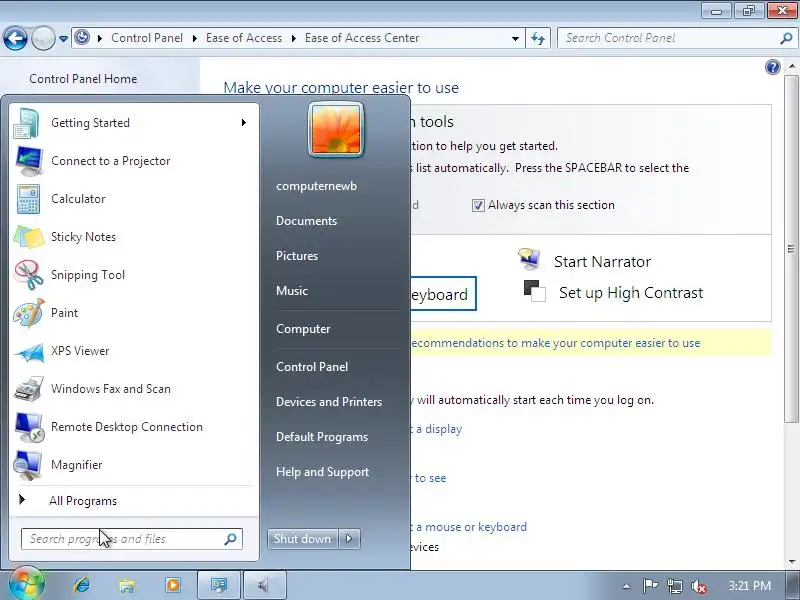Viewport: 800px width, 600px height.
Task: Click the Shut down button
Action: (303, 539)
